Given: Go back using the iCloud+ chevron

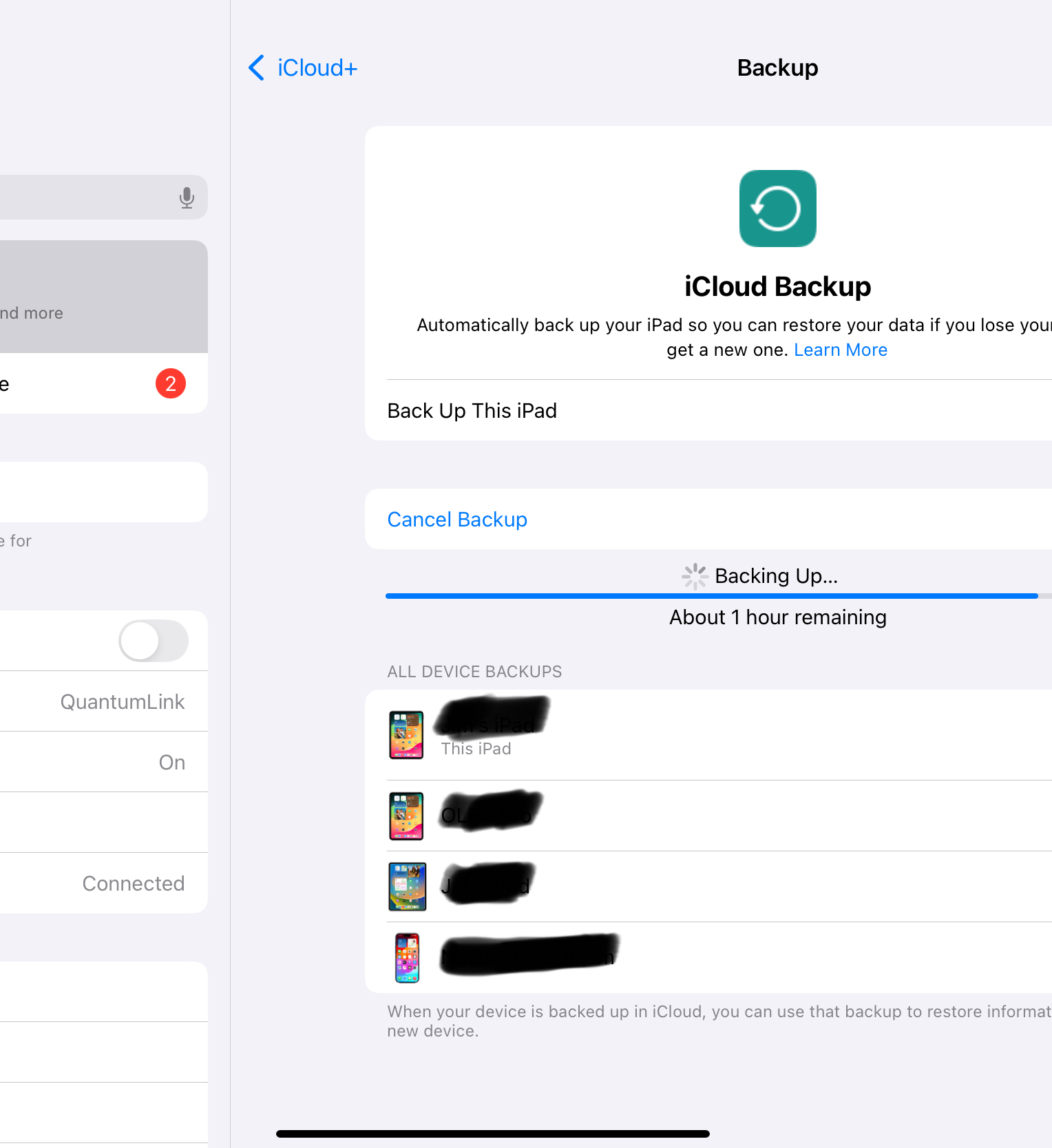Looking at the screenshot, I should (256, 67).
